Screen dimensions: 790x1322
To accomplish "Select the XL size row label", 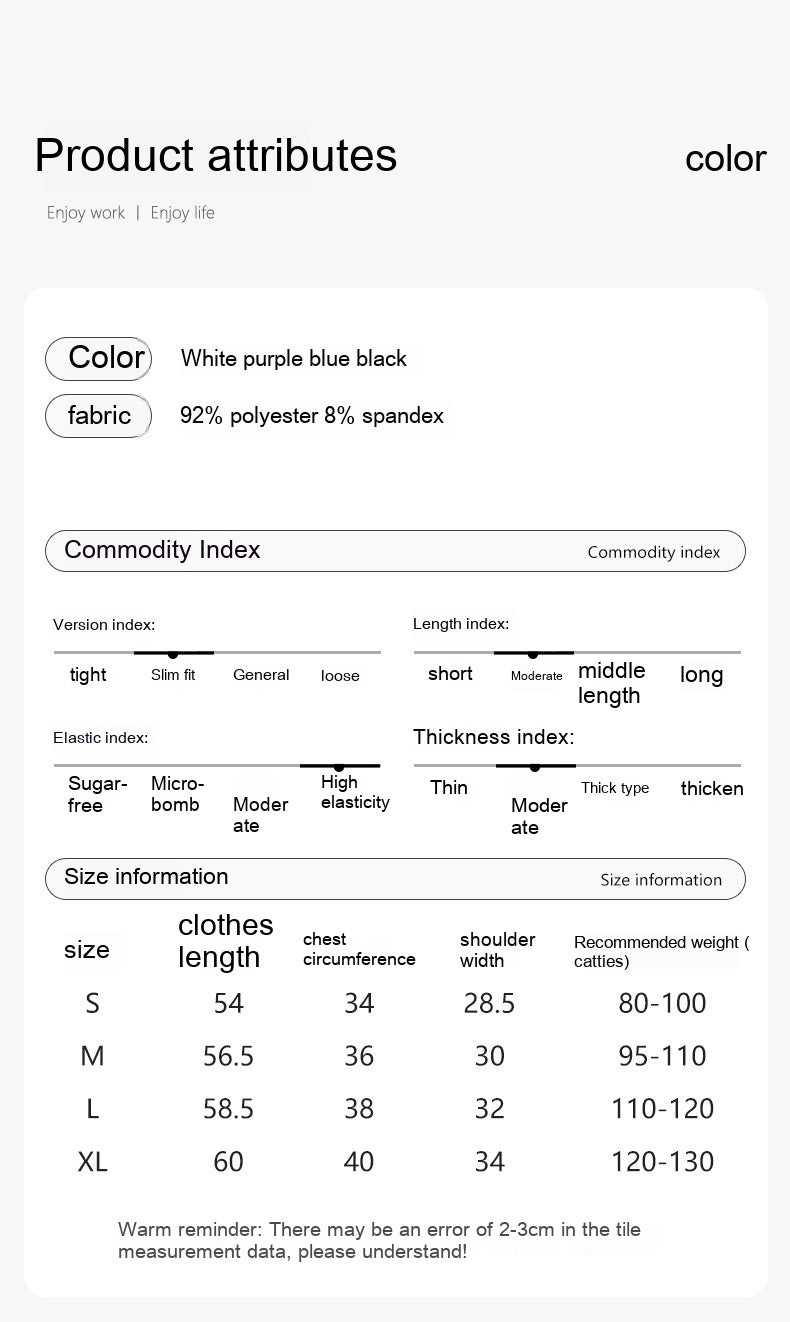I will 92,1162.
